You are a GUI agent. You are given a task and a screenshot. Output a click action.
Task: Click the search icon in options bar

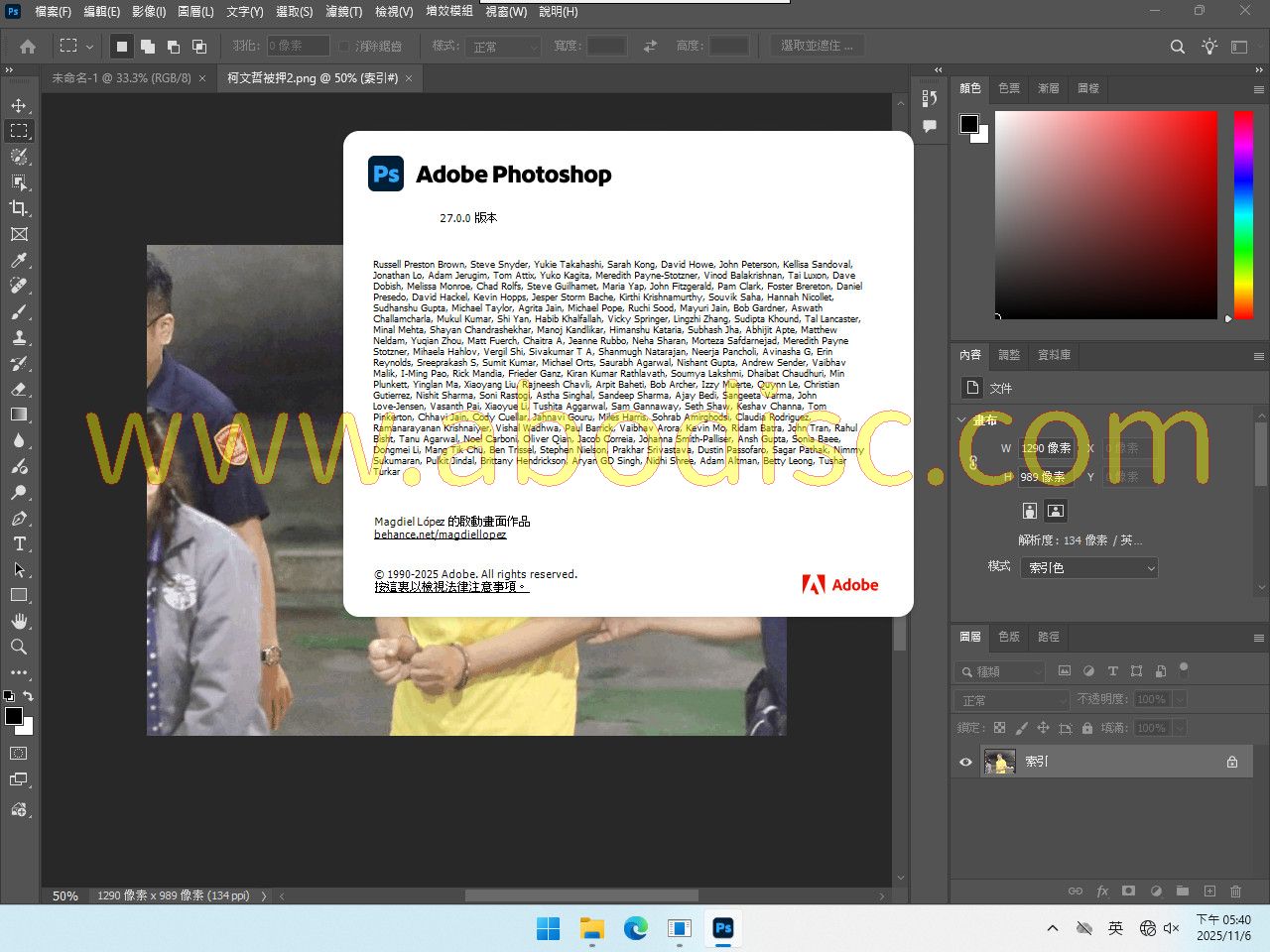[x=1178, y=47]
